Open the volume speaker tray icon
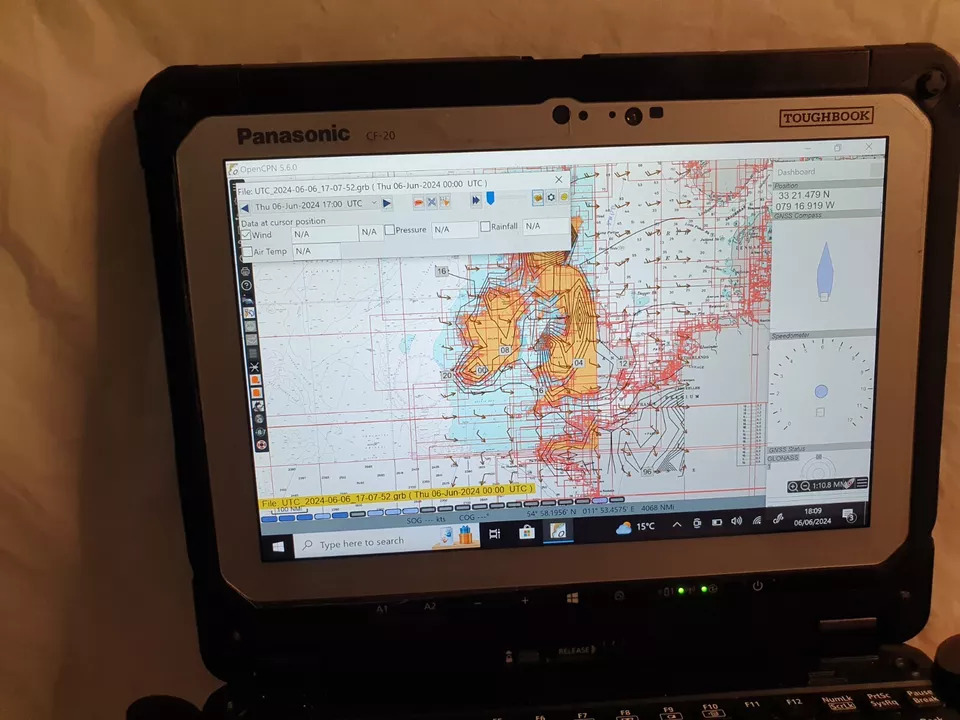 click(x=737, y=521)
